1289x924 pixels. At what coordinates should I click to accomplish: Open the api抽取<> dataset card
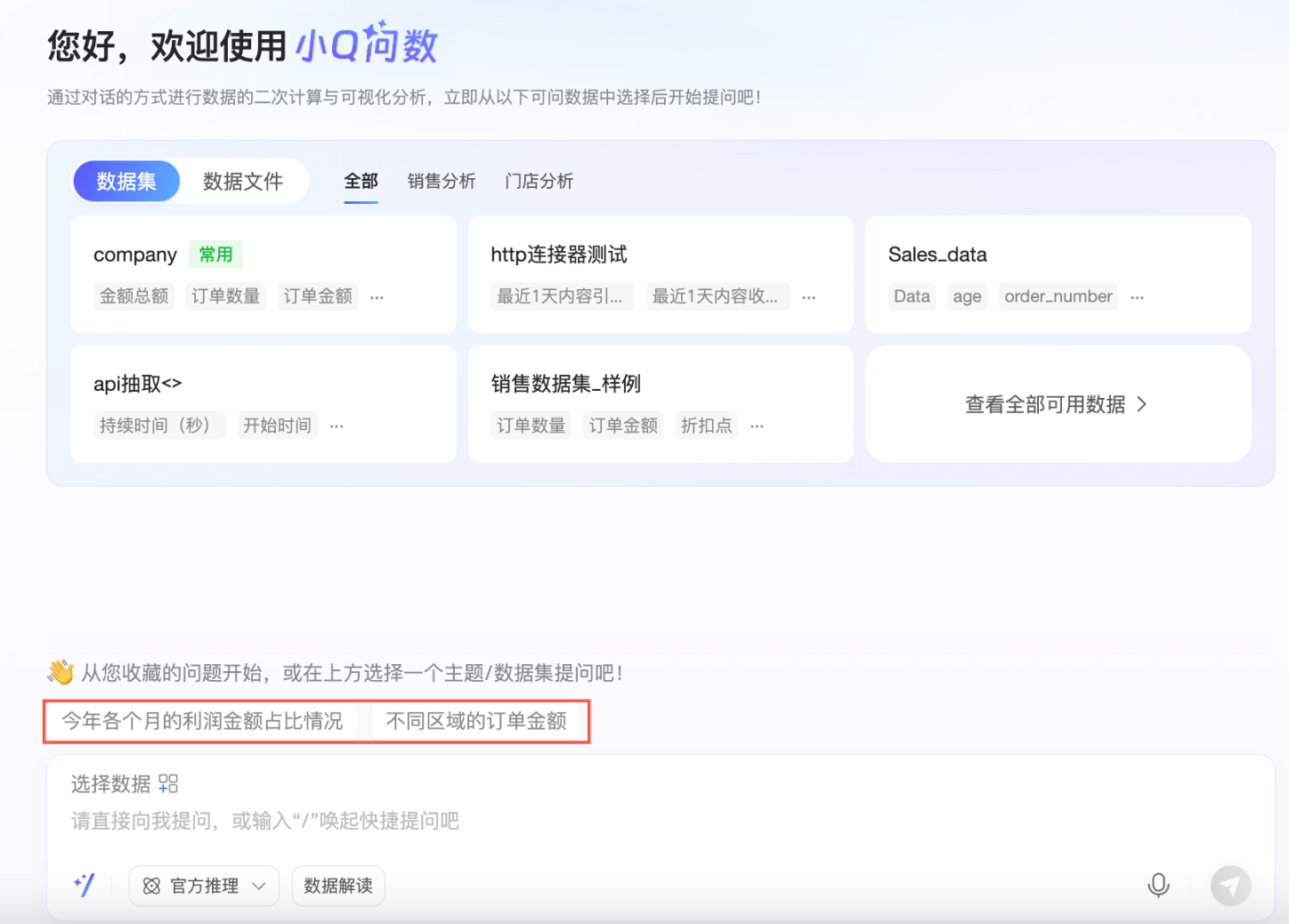click(263, 404)
